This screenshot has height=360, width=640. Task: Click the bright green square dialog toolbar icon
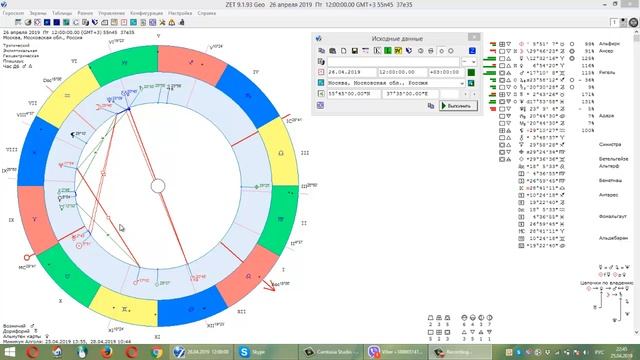pyautogui.click(x=387, y=51)
